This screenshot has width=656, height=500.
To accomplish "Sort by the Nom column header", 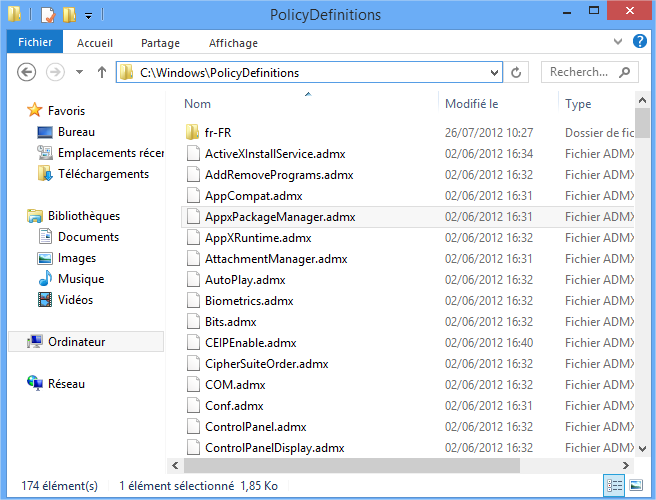I will point(197,104).
